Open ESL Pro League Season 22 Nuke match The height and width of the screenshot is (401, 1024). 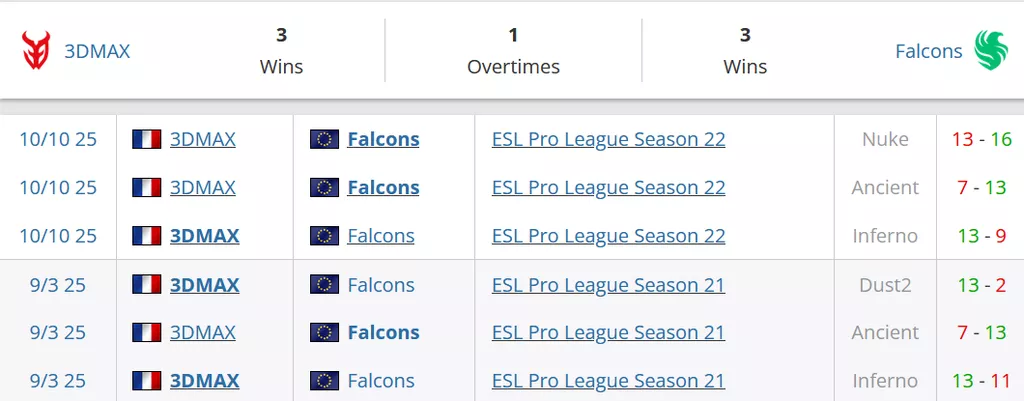coord(608,139)
